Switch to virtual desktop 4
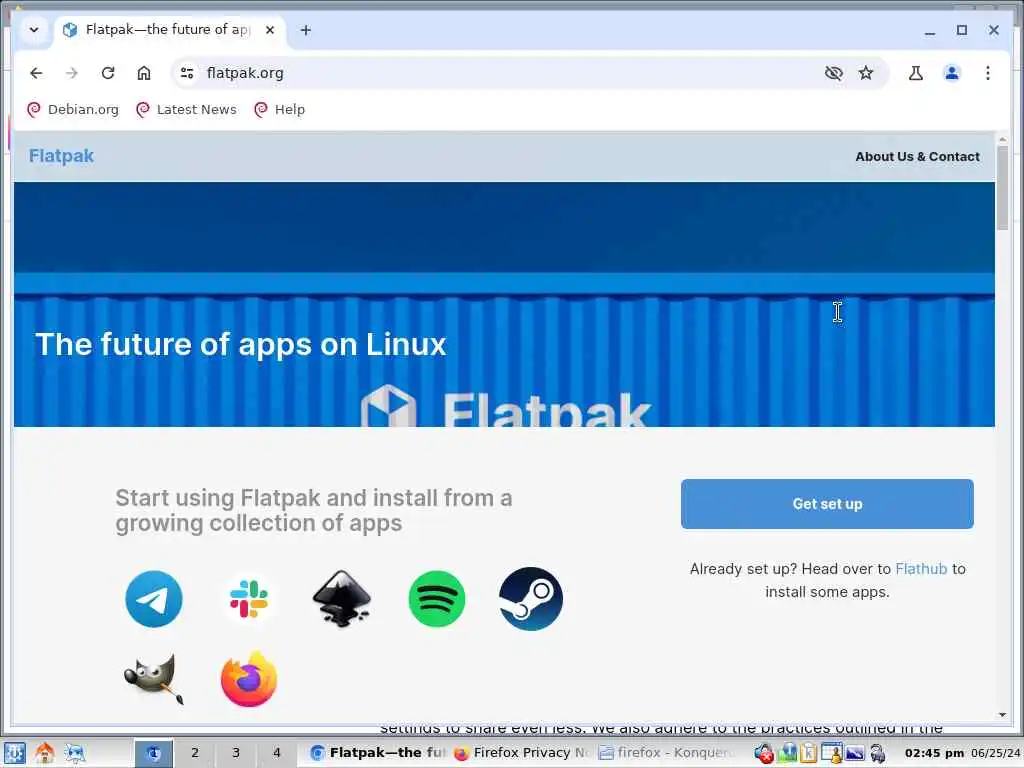 pyautogui.click(x=277, y=753)
